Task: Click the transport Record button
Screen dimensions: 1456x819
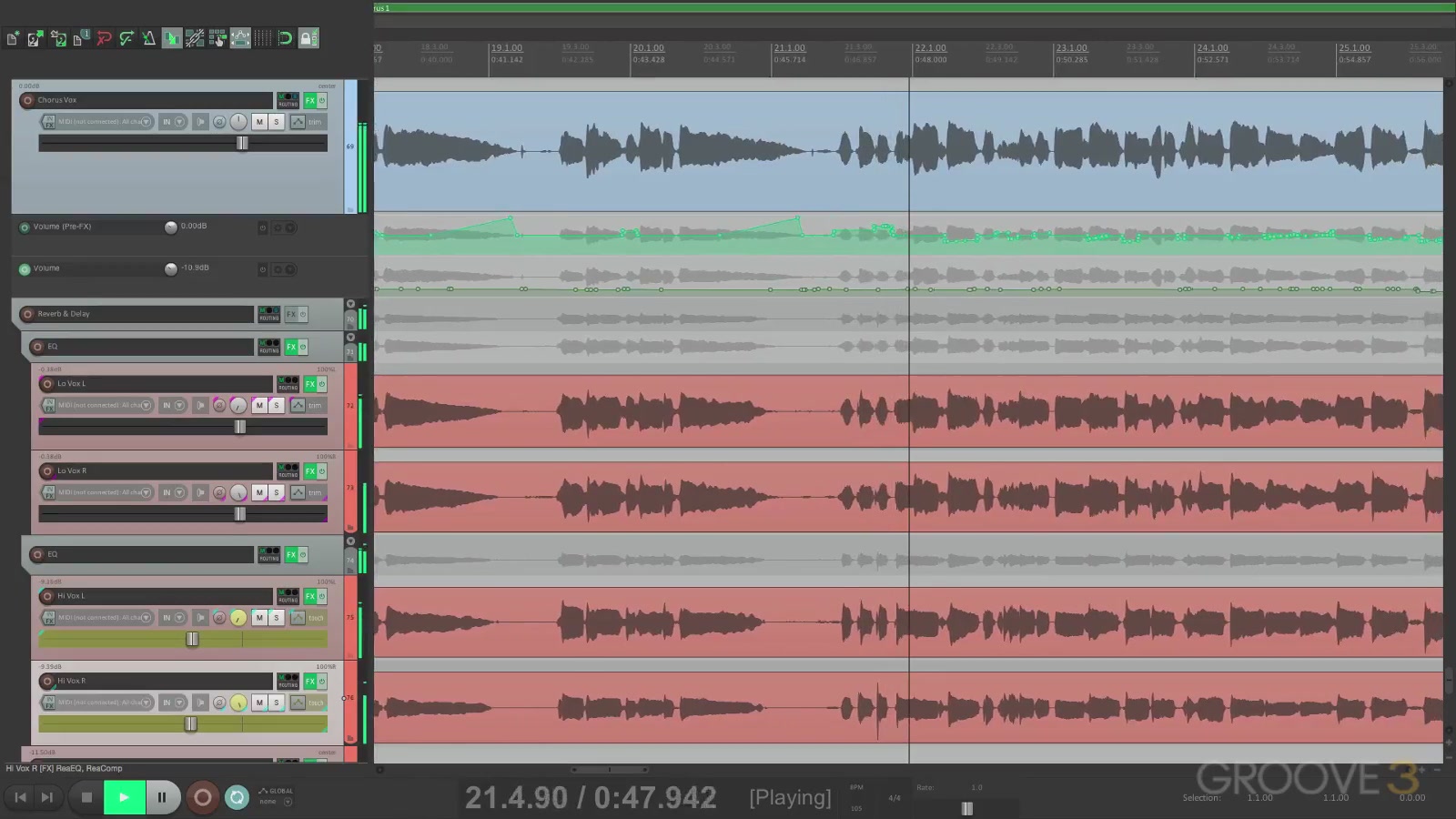Action: coord(203,797)
